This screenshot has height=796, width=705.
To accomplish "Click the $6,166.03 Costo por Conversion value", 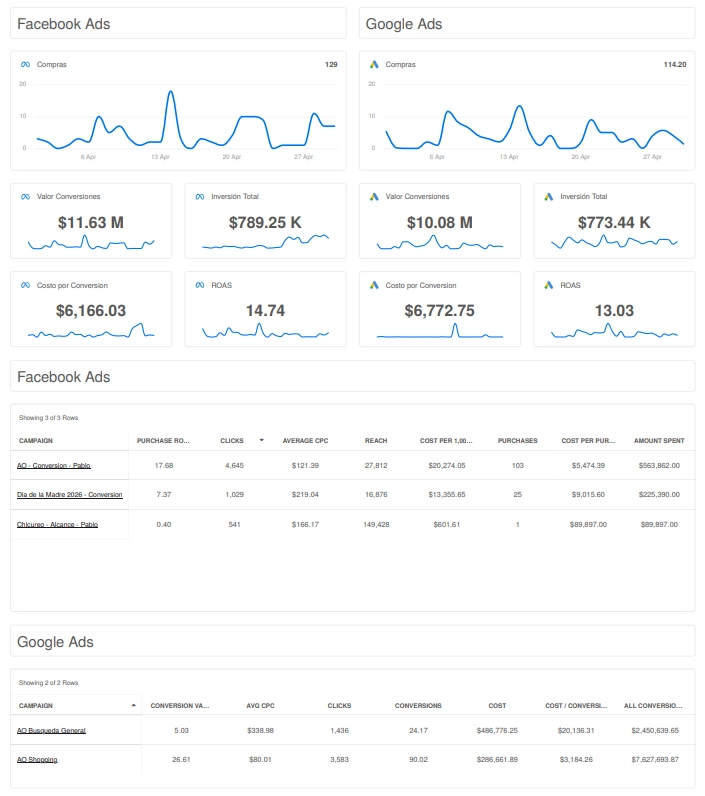I will [x=91, y=311].
